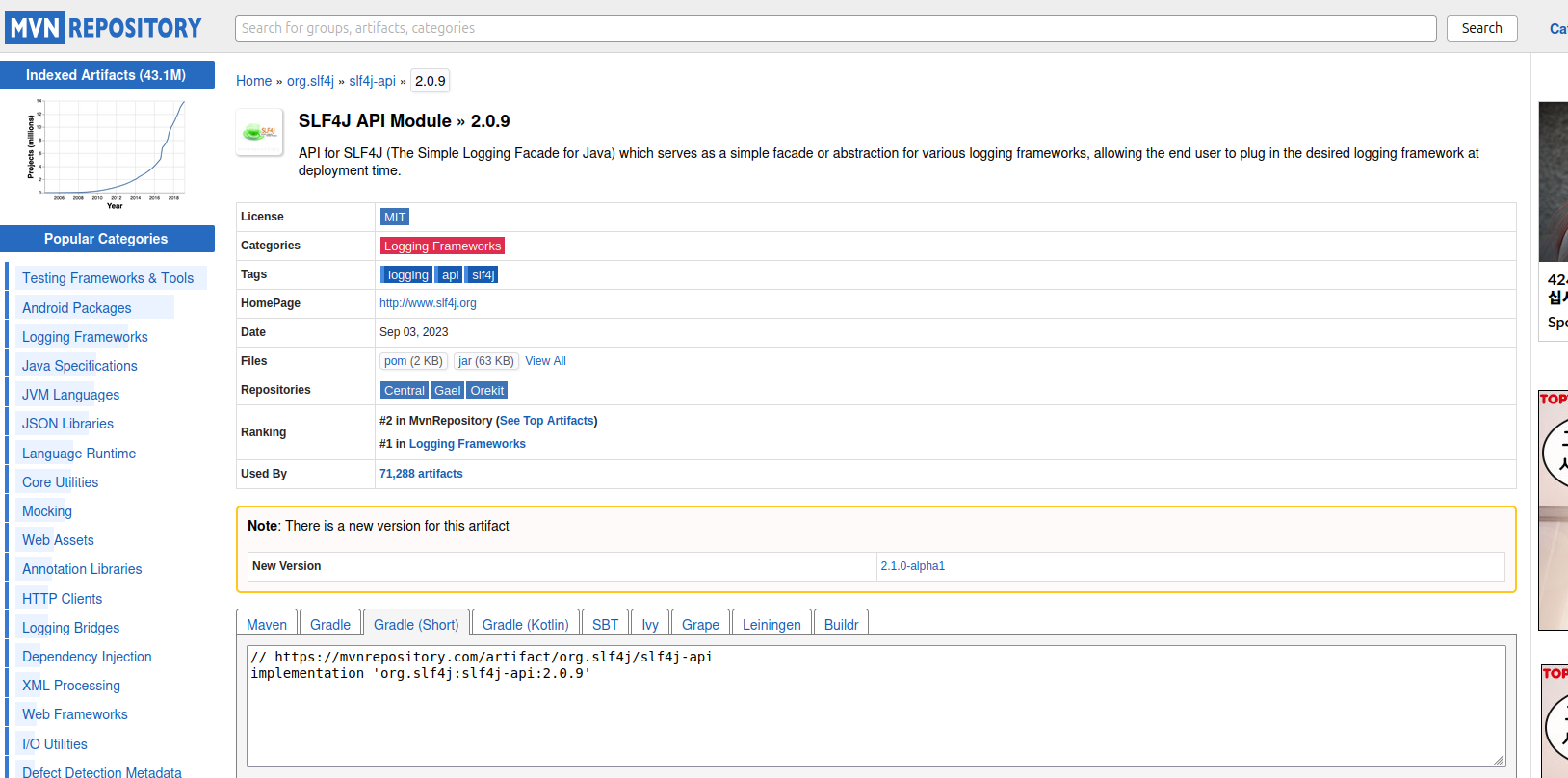
Task: Open Logging Frameworks sidebar category
Action: pyautogui.click(x=85, y=337)
